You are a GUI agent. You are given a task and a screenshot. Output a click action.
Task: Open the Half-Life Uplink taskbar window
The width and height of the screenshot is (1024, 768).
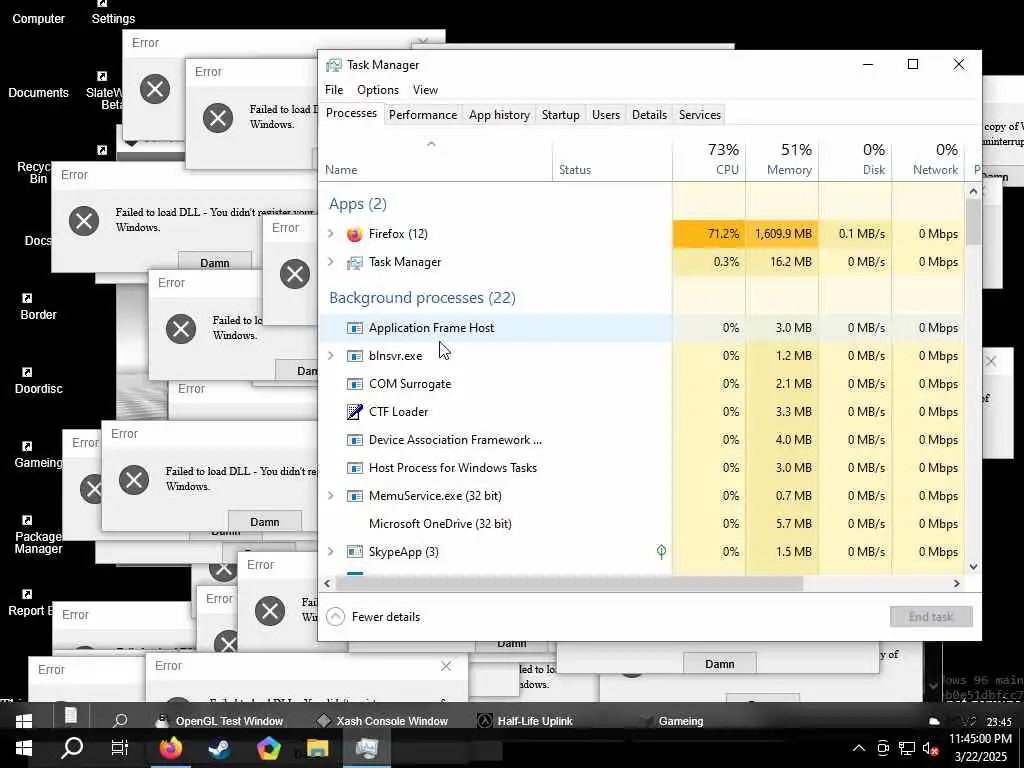(526, 721)
